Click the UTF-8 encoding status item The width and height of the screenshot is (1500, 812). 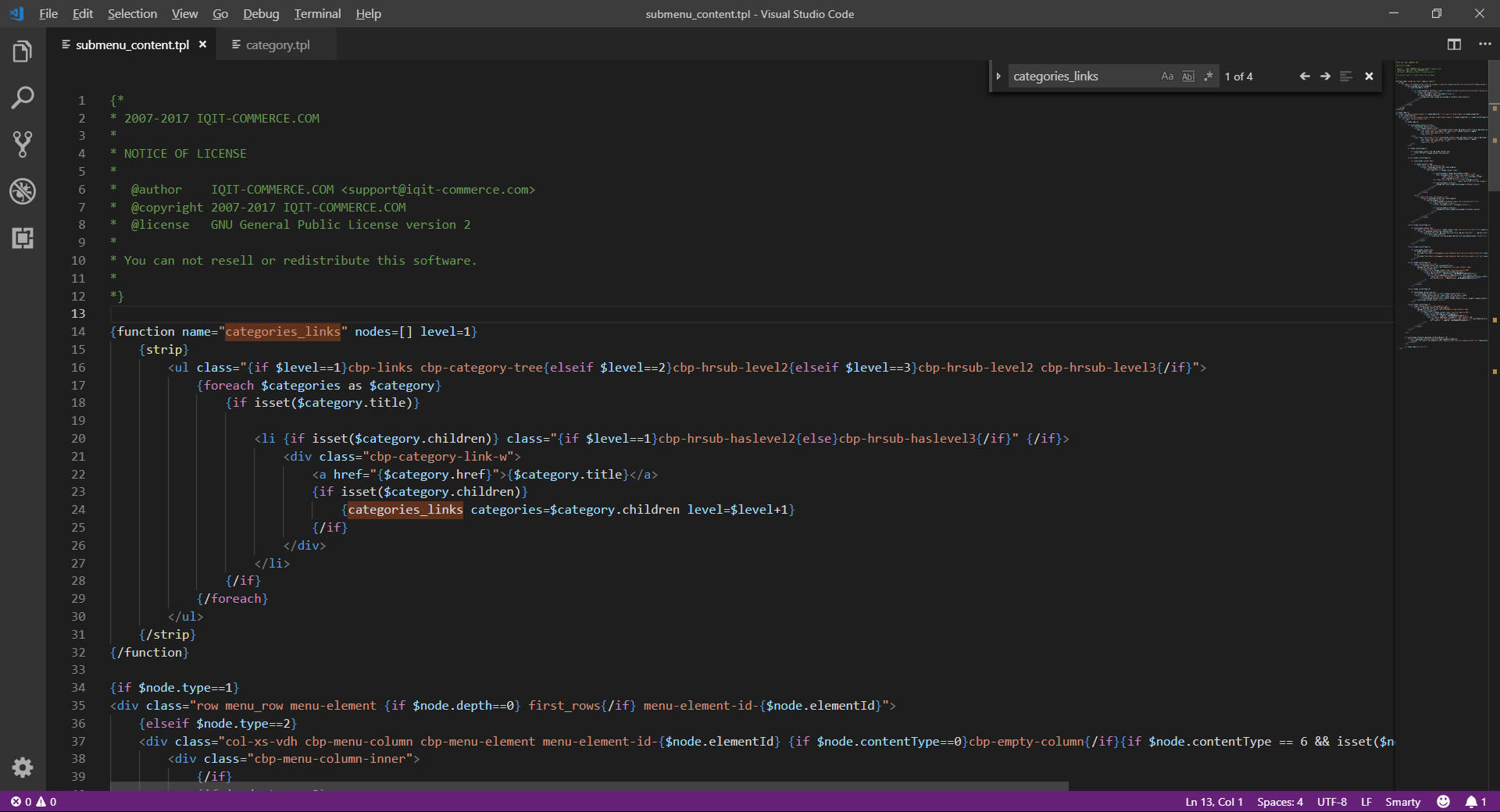coord(1331,802)
